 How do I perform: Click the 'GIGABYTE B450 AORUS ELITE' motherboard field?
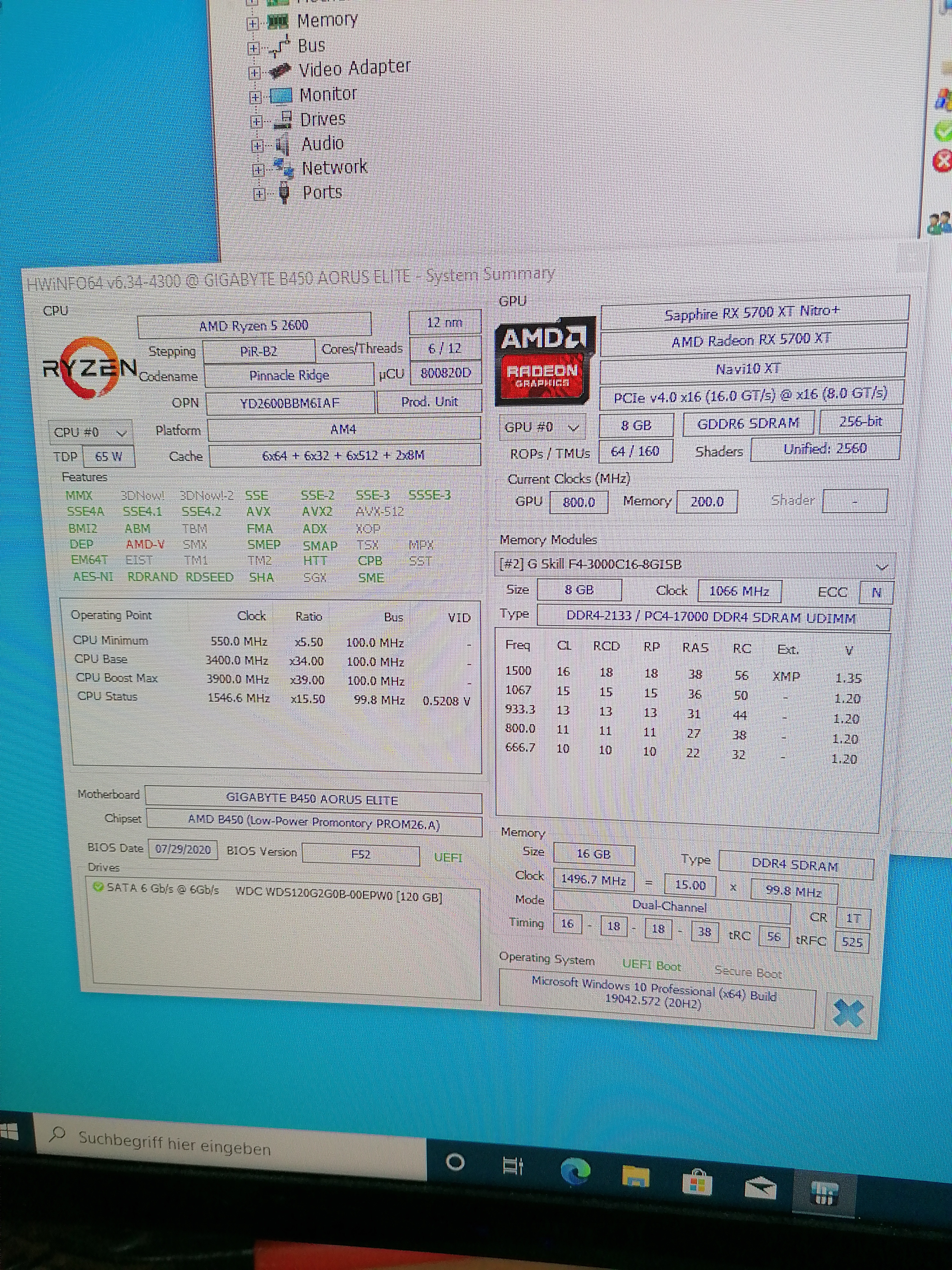313,799
